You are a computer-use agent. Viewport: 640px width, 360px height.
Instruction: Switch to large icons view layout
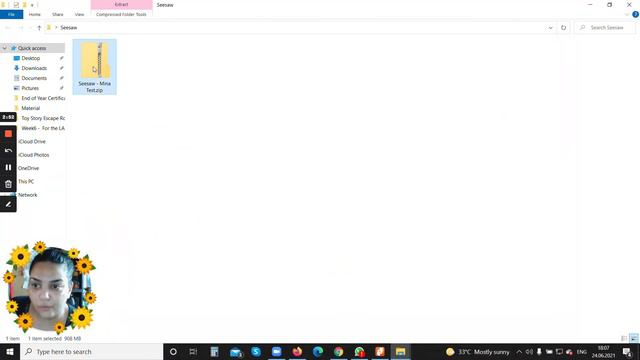[x=633, y=338]
